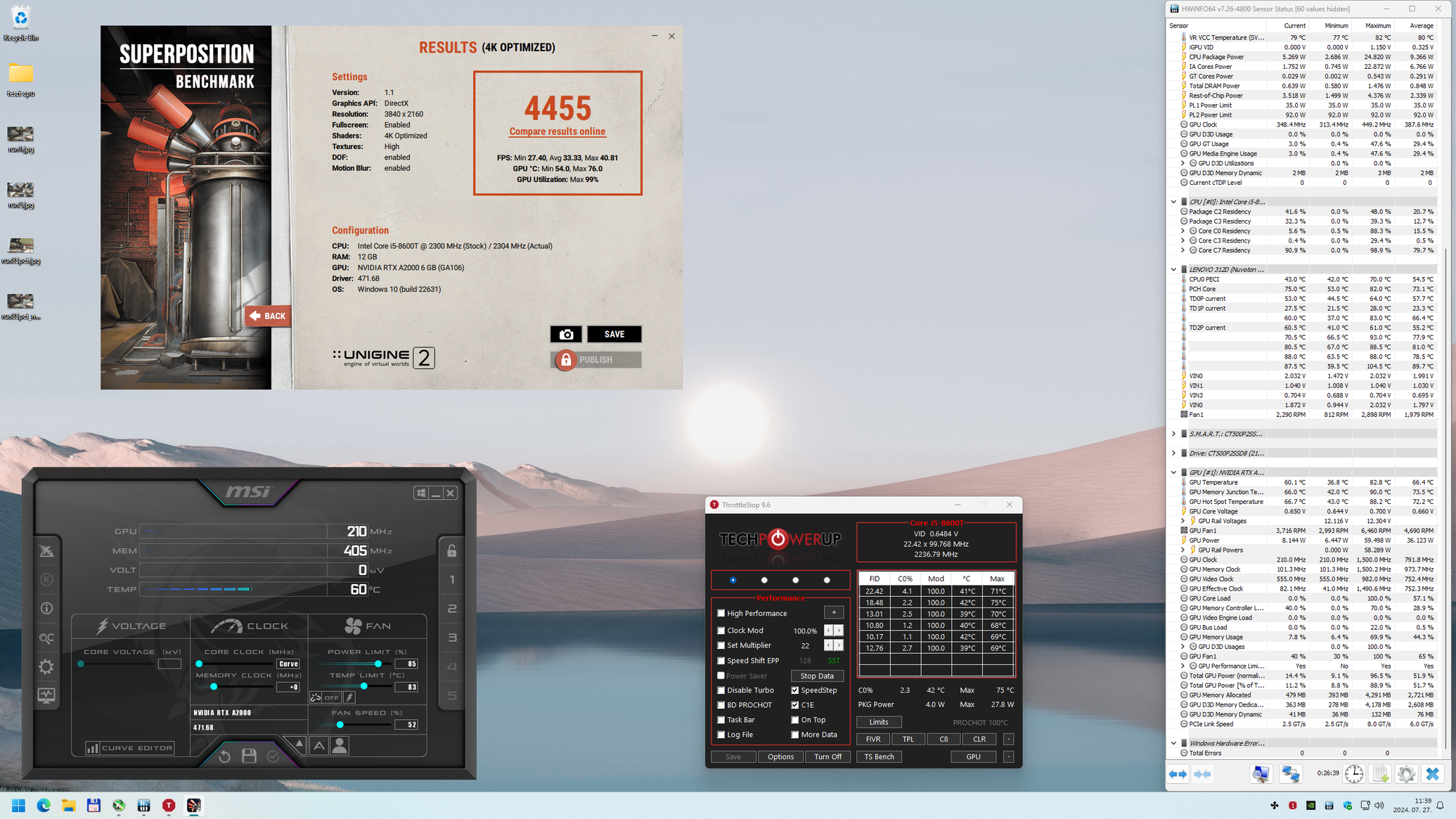
Task: Open the Afterburner hardware monitor icon
Action: (46, 695)
